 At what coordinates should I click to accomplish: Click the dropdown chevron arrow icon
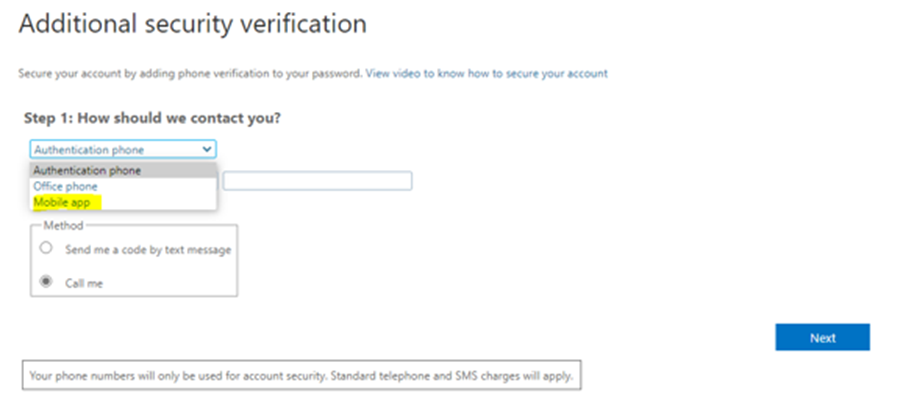(207, 150)
